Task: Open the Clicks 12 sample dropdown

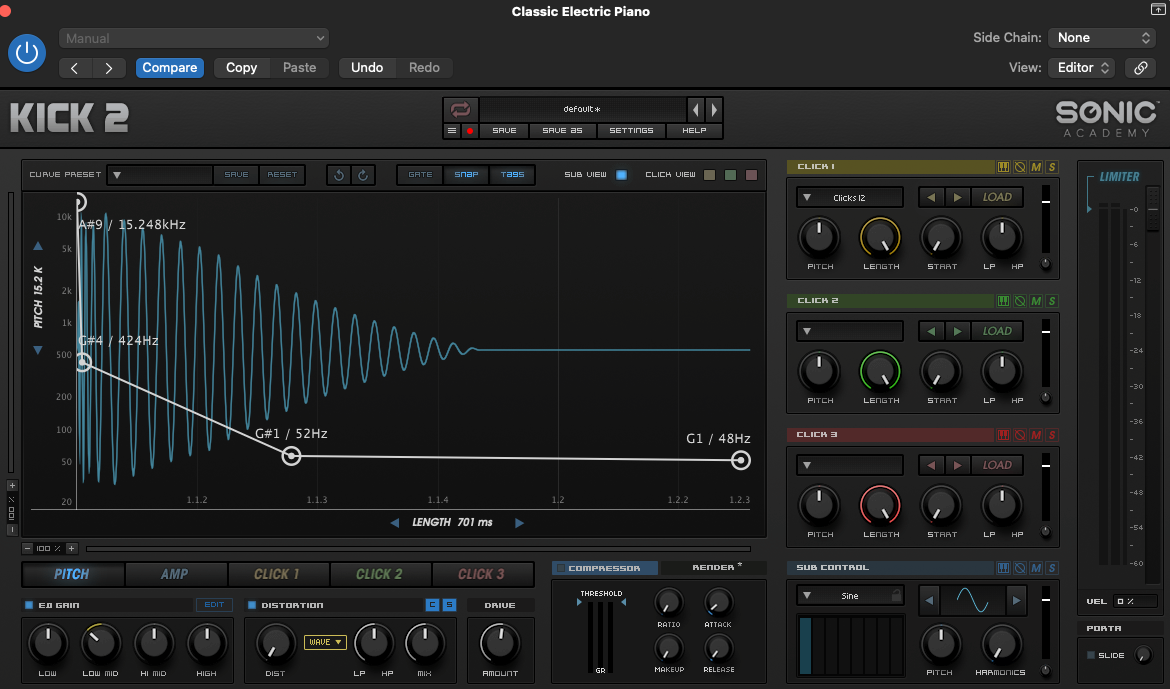Action: [x=850, y=198]
